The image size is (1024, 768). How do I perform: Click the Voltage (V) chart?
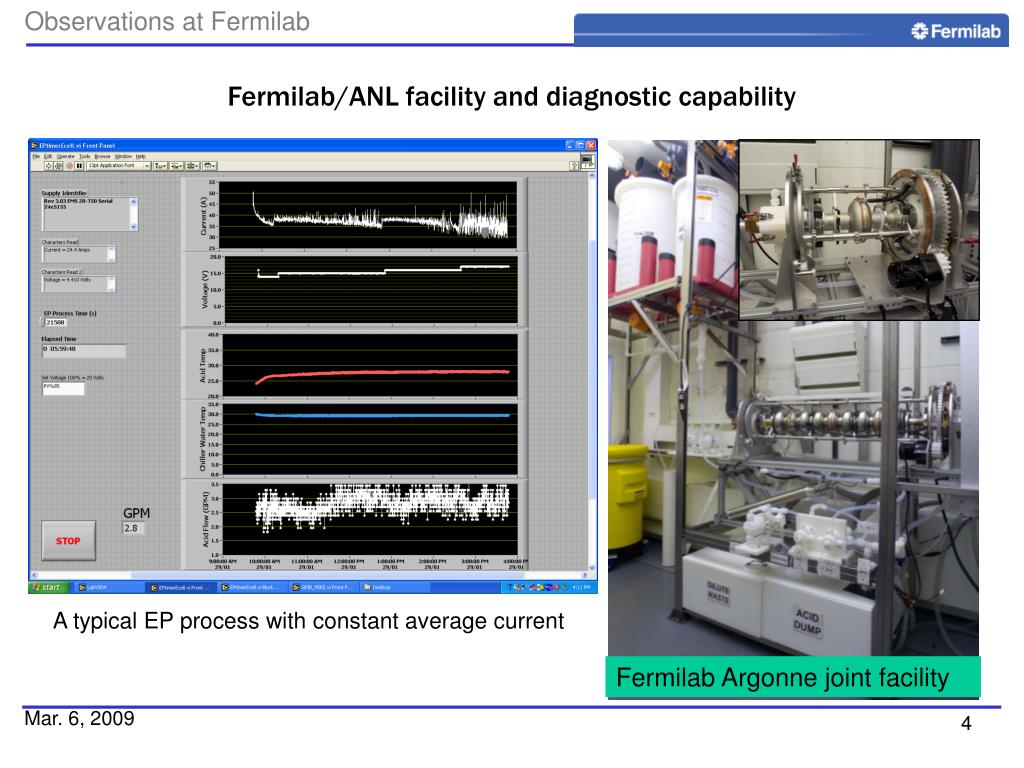[x=370, y=289]
